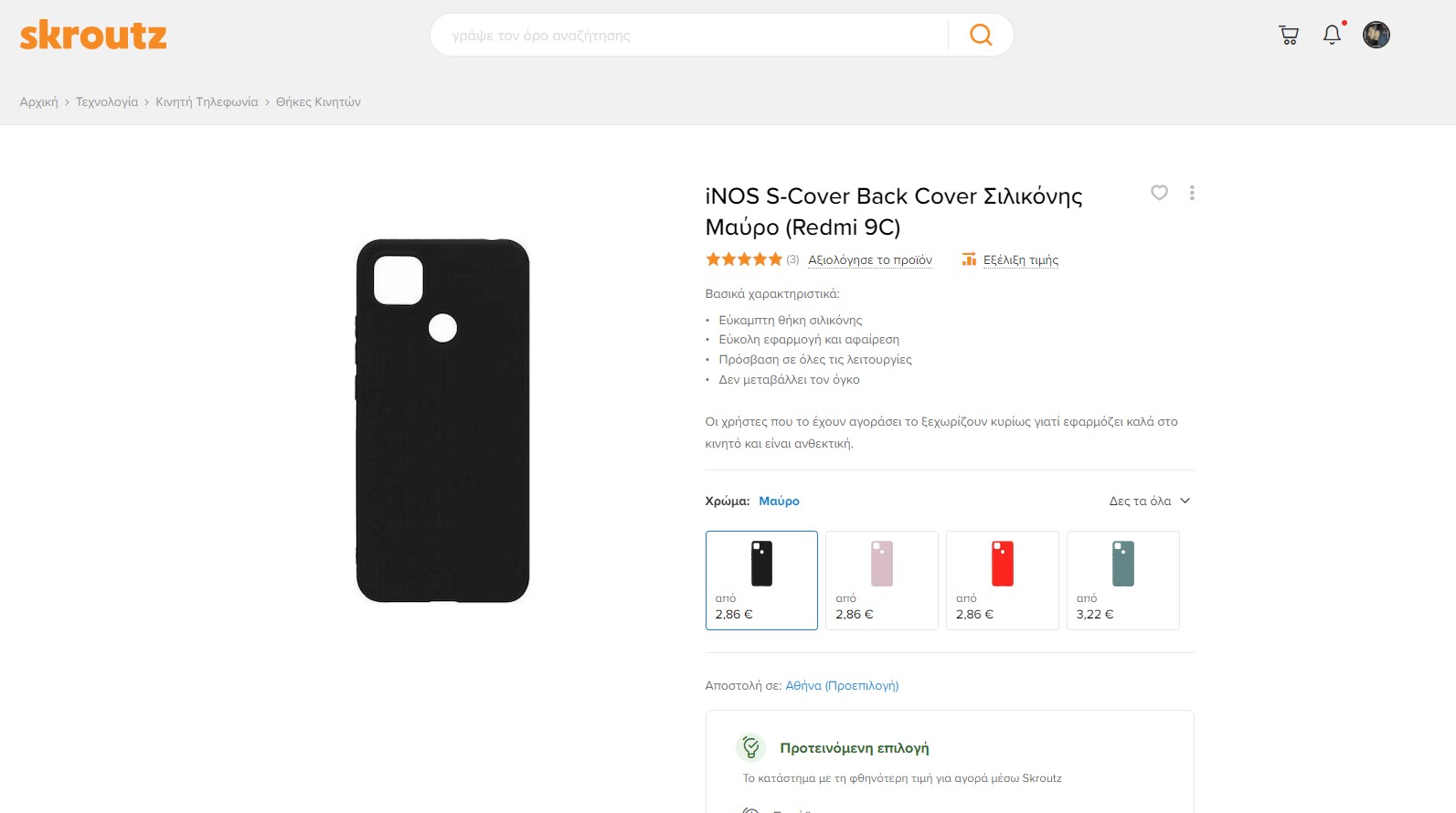Expand 'Δες τα όλα' colors list

(1149, 501)
